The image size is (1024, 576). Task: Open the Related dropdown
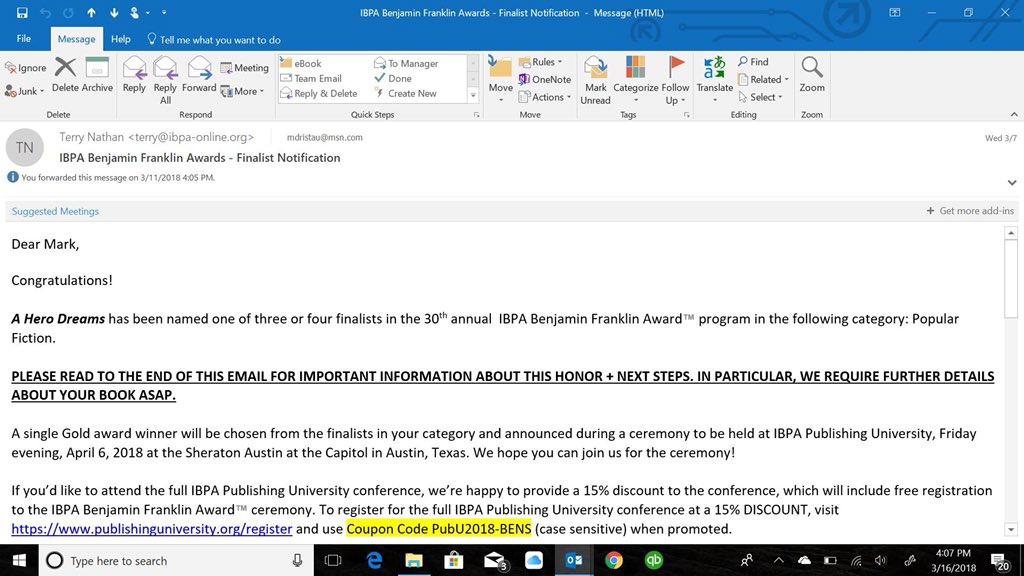coord(763,79)
